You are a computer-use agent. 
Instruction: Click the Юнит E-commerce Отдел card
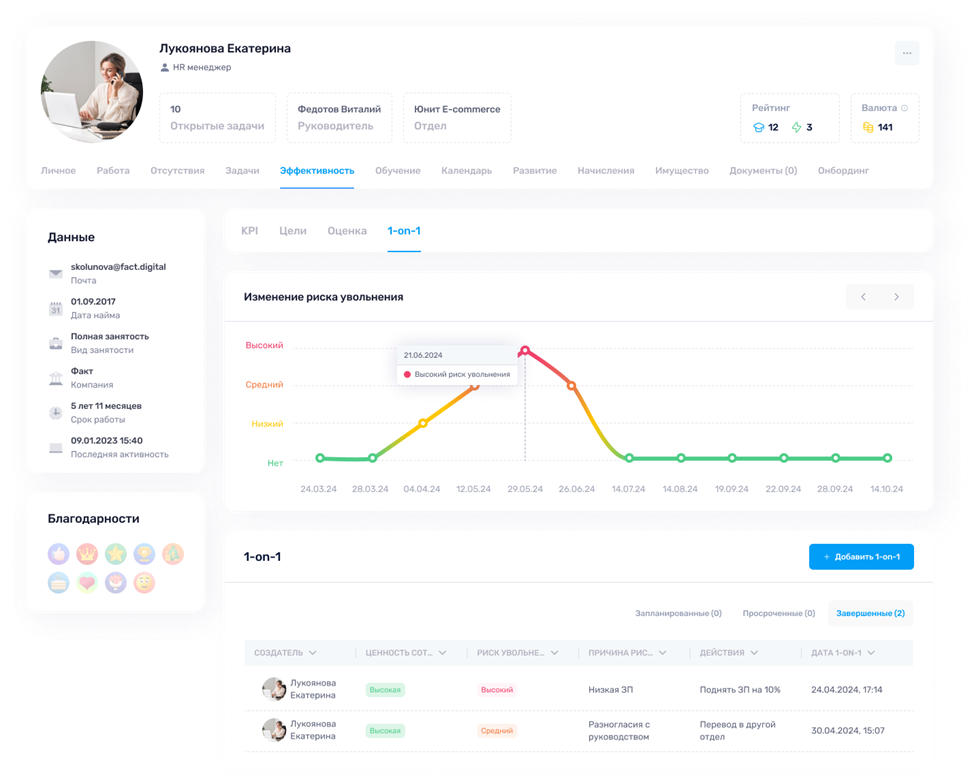(x=457, y=118)
